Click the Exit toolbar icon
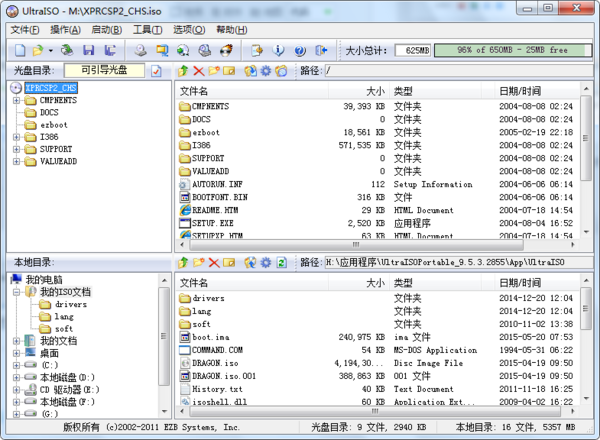The image size is (600, 440). pyautogui.click(x=321, y=50)
